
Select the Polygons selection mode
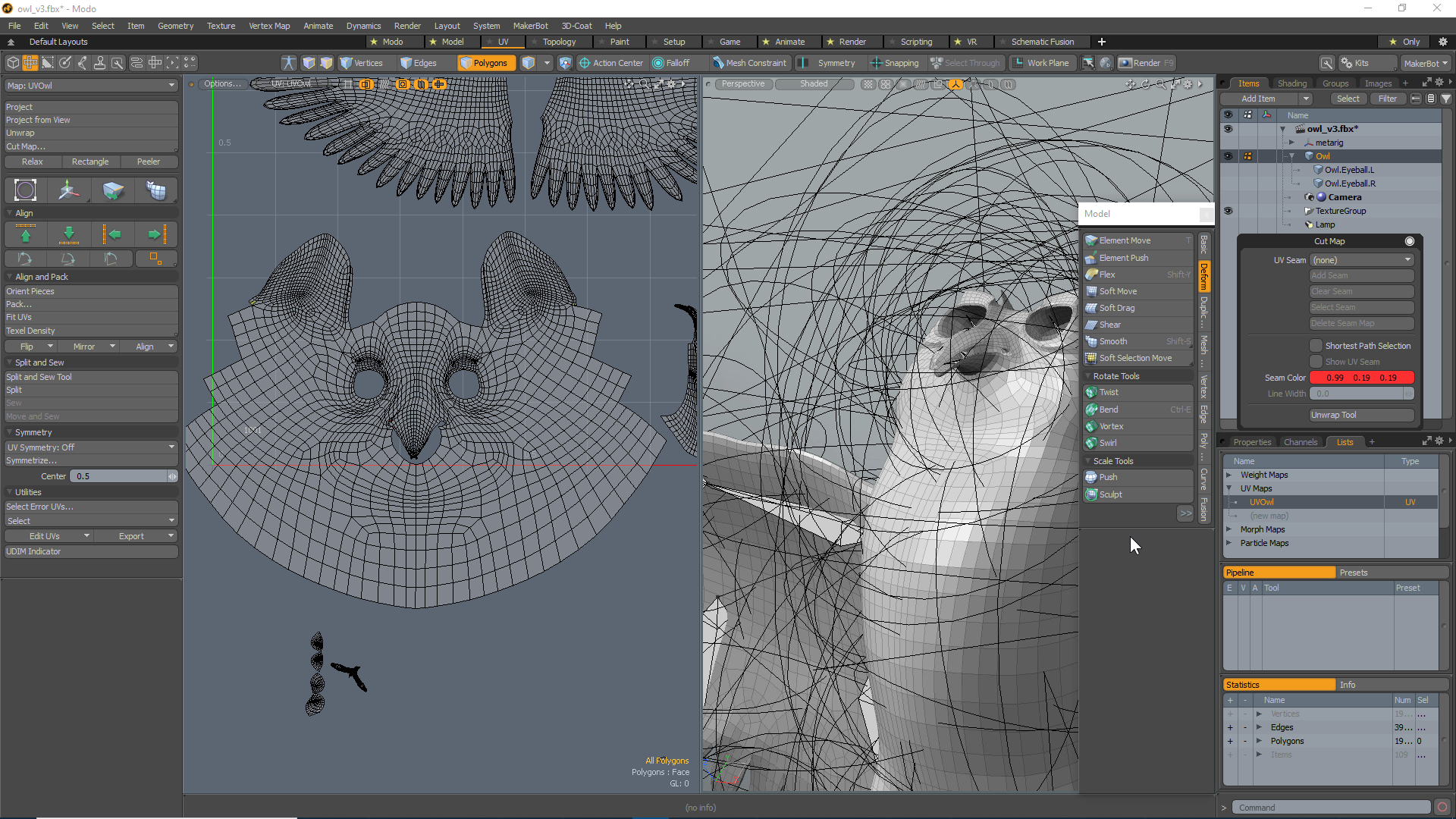(485, 63)
